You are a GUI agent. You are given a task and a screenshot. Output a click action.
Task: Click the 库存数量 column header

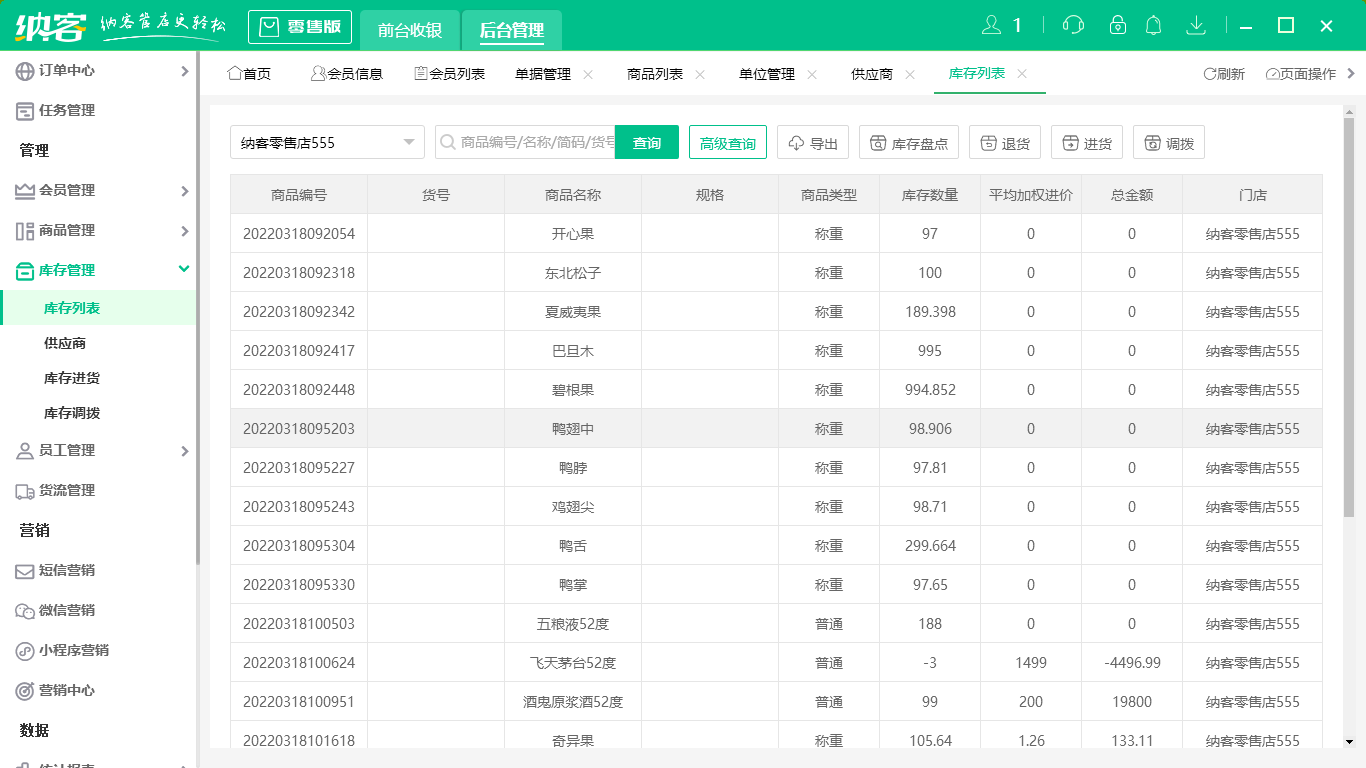tap(930, 195)
